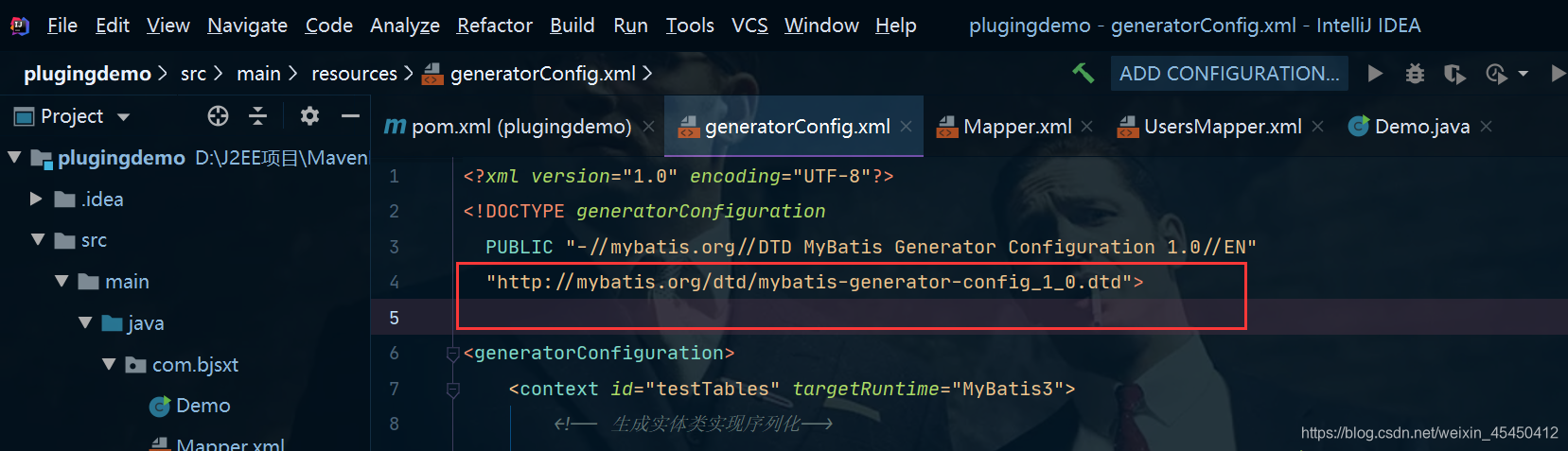The width and height of the screenshot is (1568, 451).
Task: Click the green Build Project hammer icon
Action: (1083, 73)
